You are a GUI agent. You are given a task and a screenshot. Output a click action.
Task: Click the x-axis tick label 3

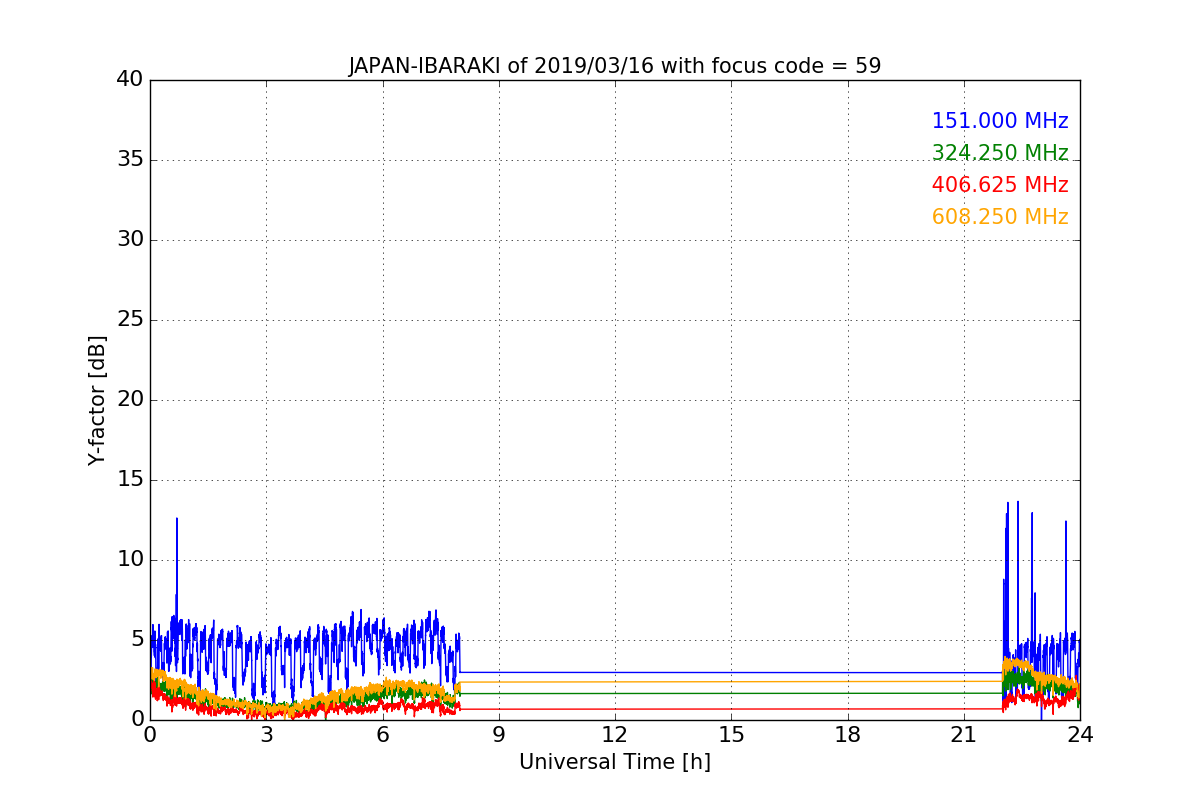pyautogui.click(x=266, y=734)
